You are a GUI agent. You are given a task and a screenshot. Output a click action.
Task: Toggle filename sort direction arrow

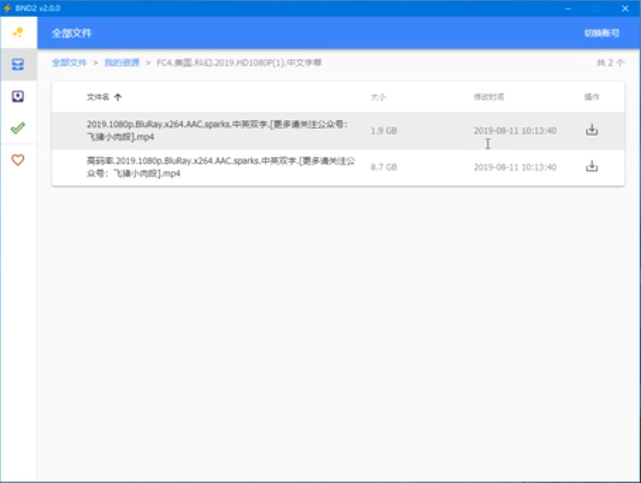pos(118,97)
